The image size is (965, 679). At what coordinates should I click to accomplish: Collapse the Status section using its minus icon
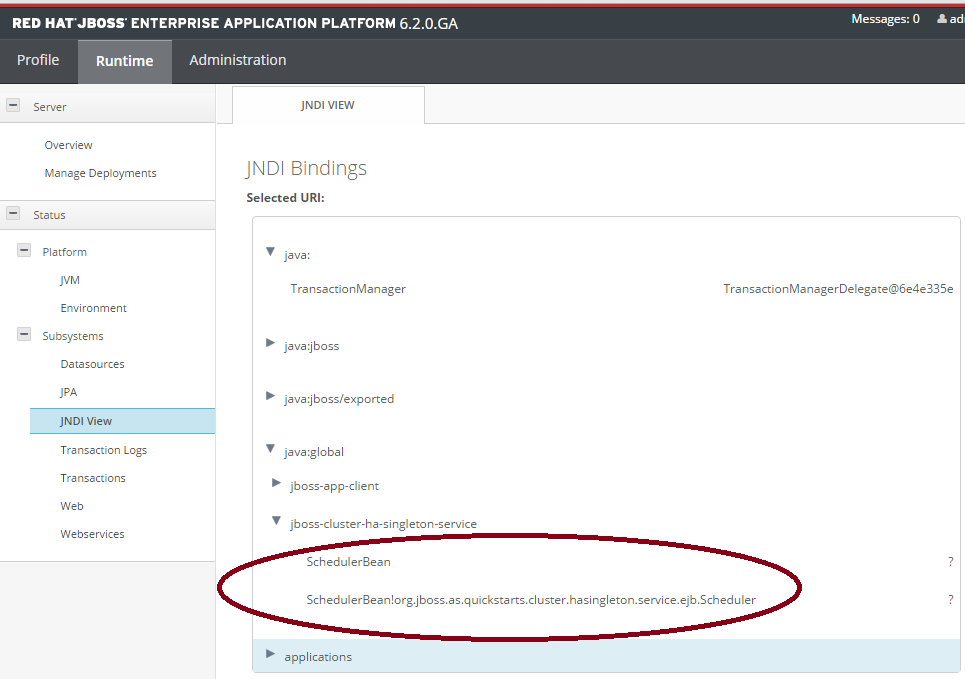coord(12,214)
